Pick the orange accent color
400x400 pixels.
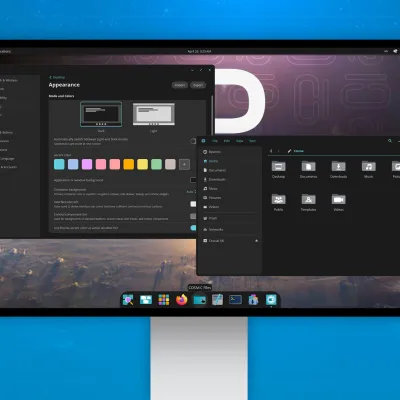[x=129, y=164]
